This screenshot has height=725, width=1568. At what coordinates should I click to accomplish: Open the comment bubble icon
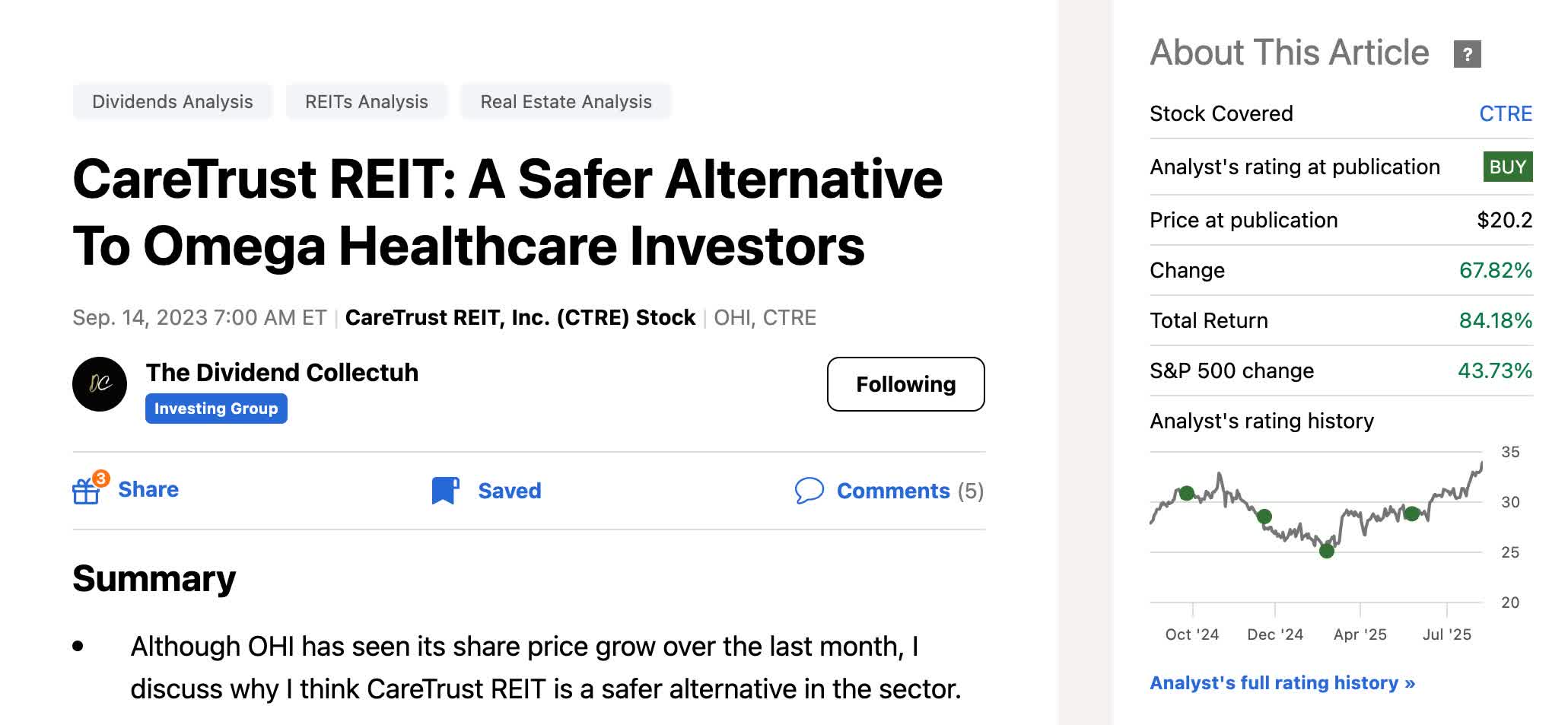809,491
